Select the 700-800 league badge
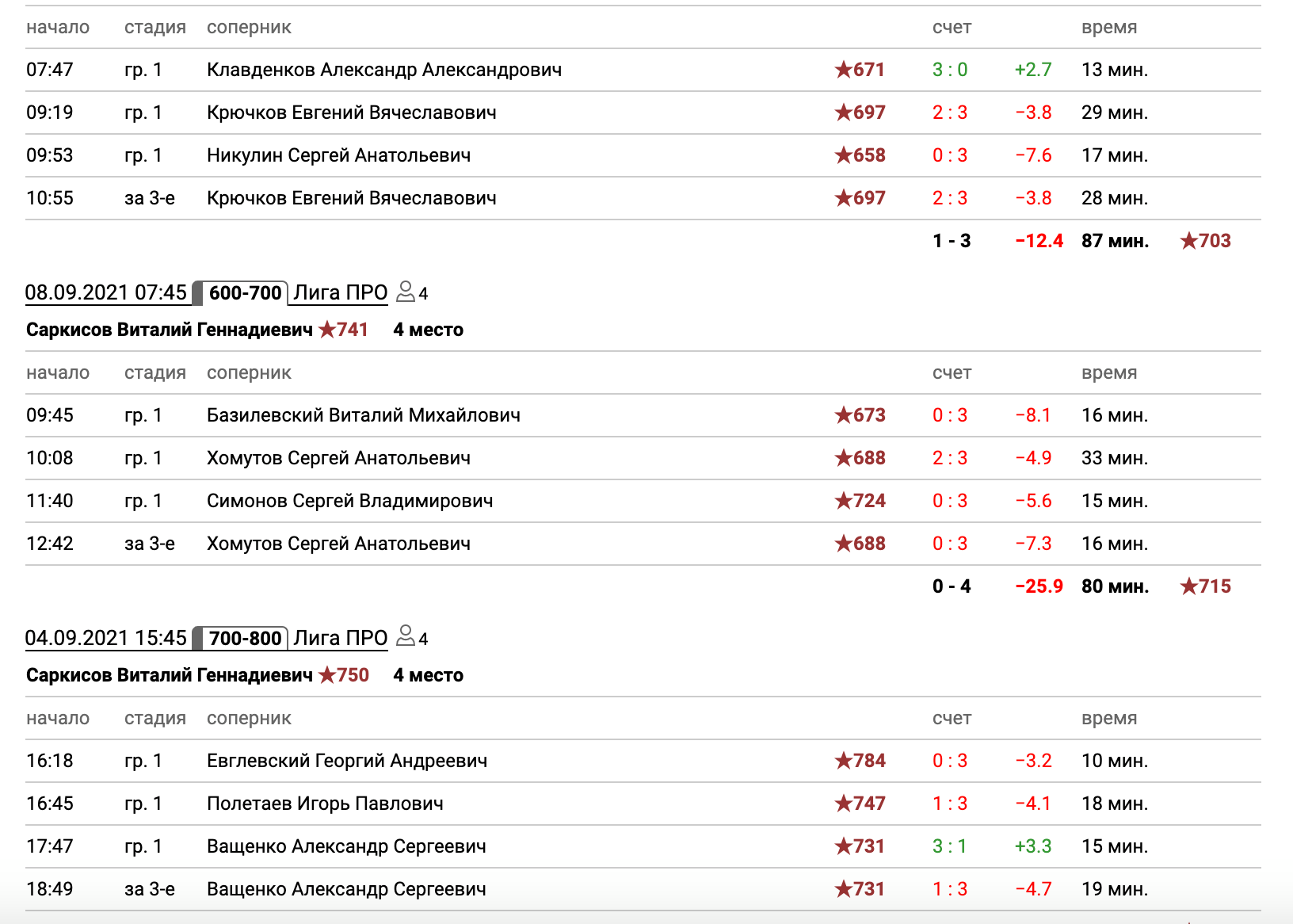This screenshot has width=1293, height=924. [244, 639]
